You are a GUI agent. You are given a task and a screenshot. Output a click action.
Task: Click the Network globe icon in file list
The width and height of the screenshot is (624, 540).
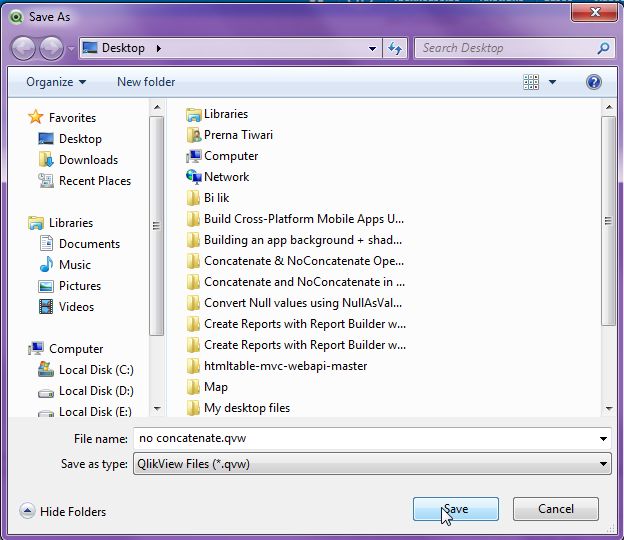coord(194,177)
